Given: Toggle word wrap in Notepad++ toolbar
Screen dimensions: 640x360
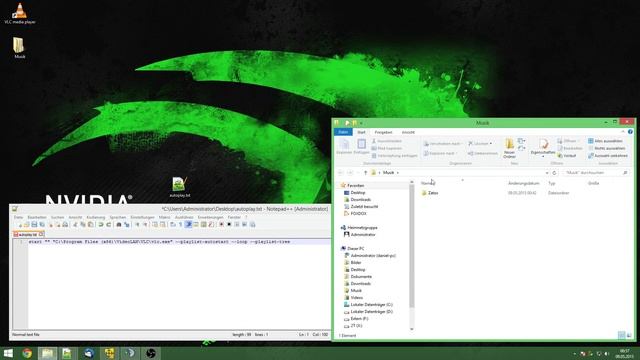Looking at the screenshot, I should 172,224.
